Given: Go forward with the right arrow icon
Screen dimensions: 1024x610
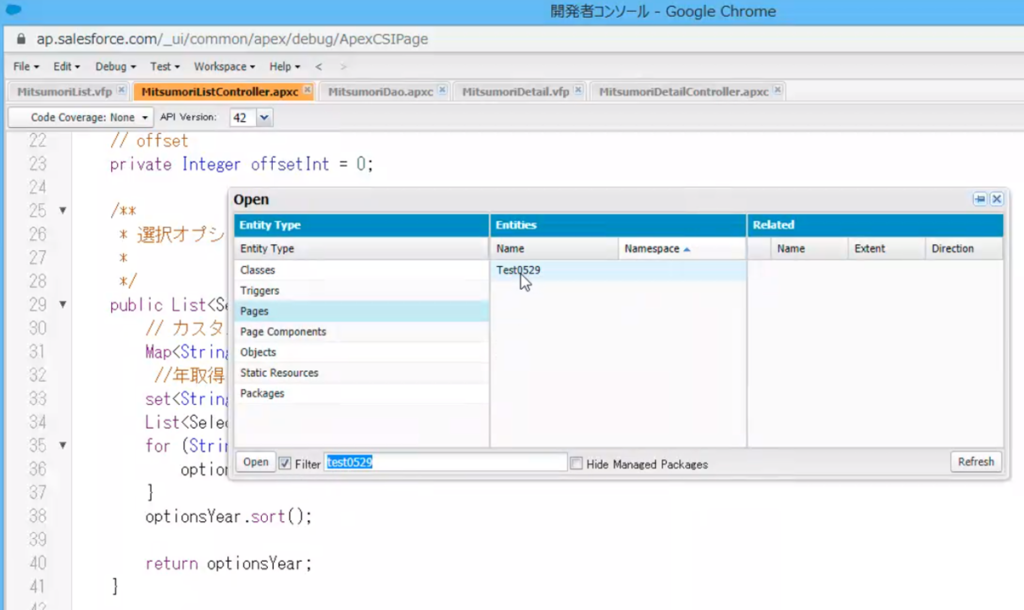Looking at the screenshot, I should [x=343, y=67].
